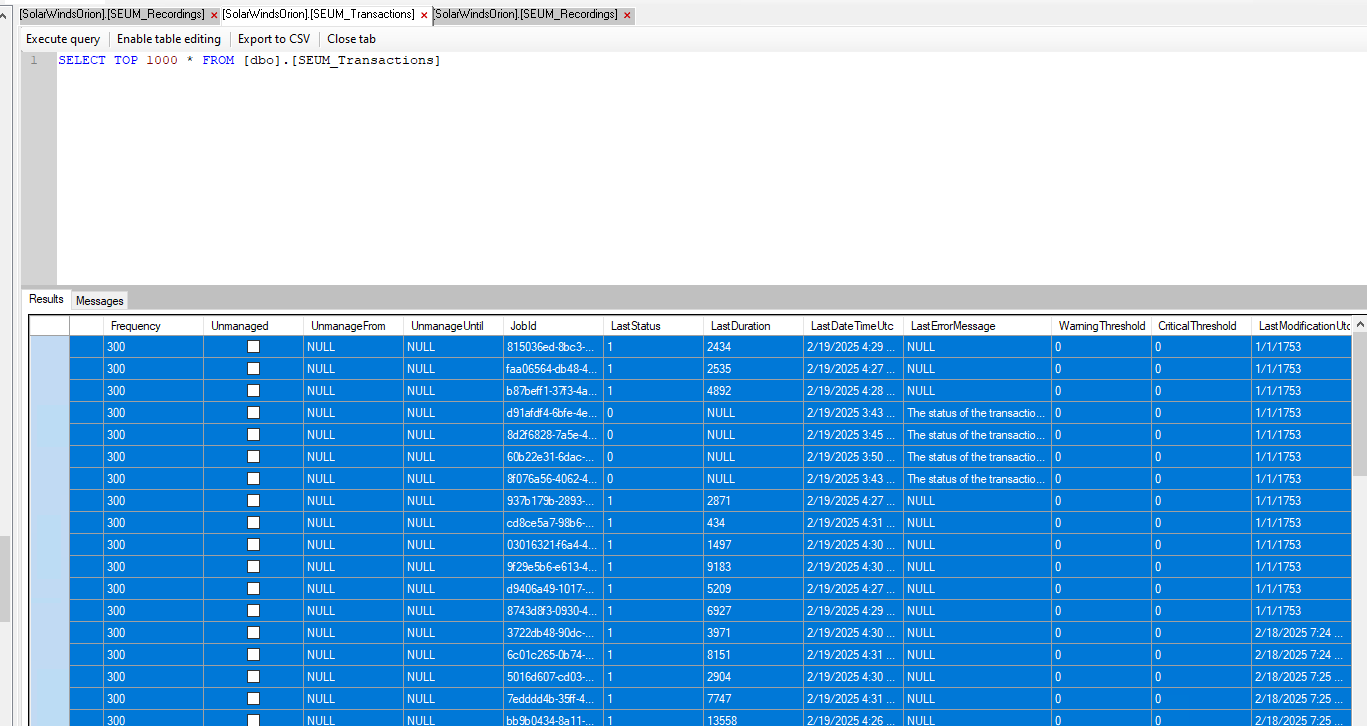Click the scroll-up arrow of the left panel
1367x726 pixels.
(5, 14)
